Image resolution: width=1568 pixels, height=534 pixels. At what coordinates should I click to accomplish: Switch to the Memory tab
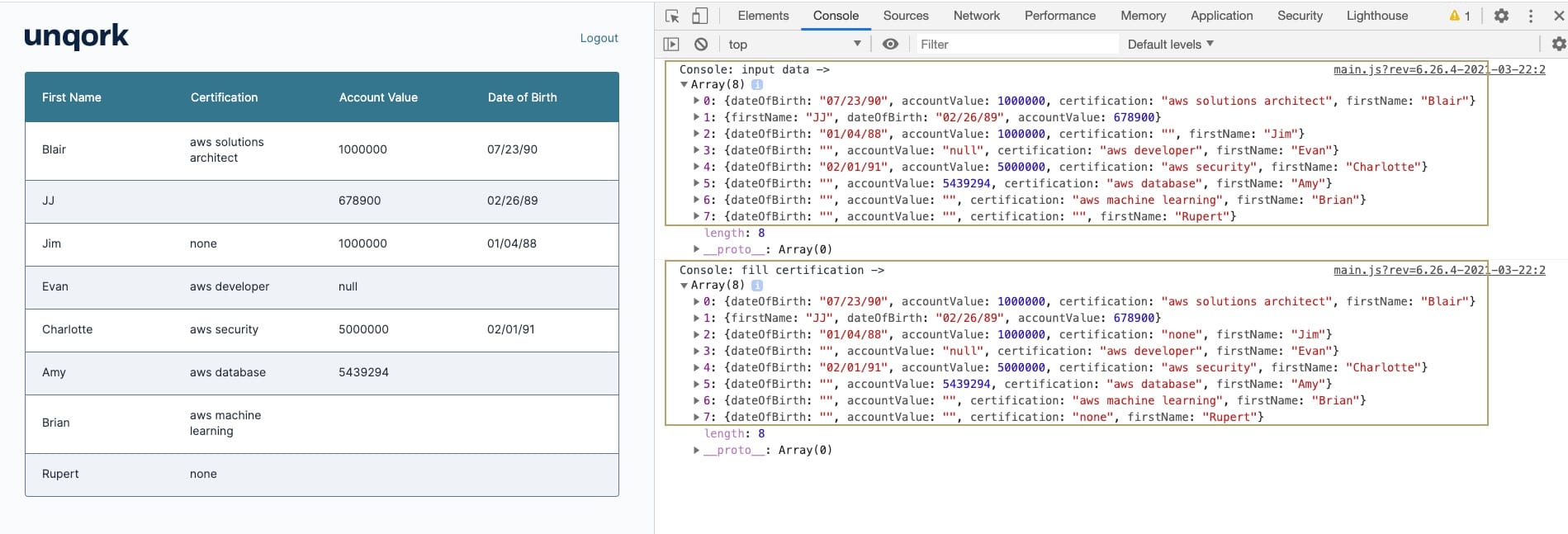pyautogui.click(x=1143, y=16)
